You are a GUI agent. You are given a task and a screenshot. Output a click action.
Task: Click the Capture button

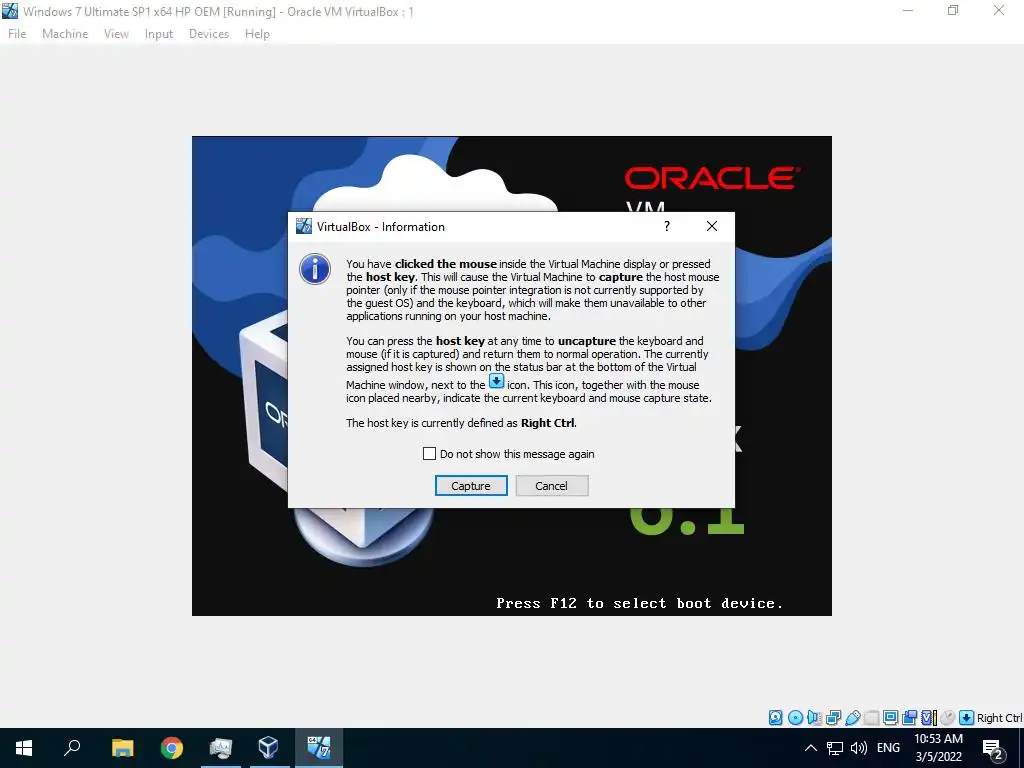[x=471, y=486]
